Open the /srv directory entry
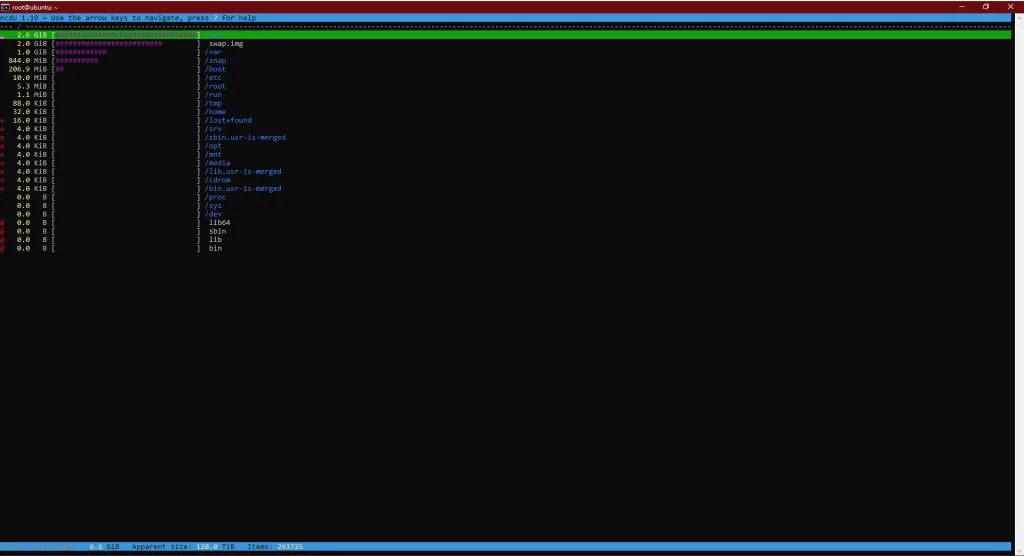Image resolution: width=1024 pixels, height=556 pixels. 214,128
